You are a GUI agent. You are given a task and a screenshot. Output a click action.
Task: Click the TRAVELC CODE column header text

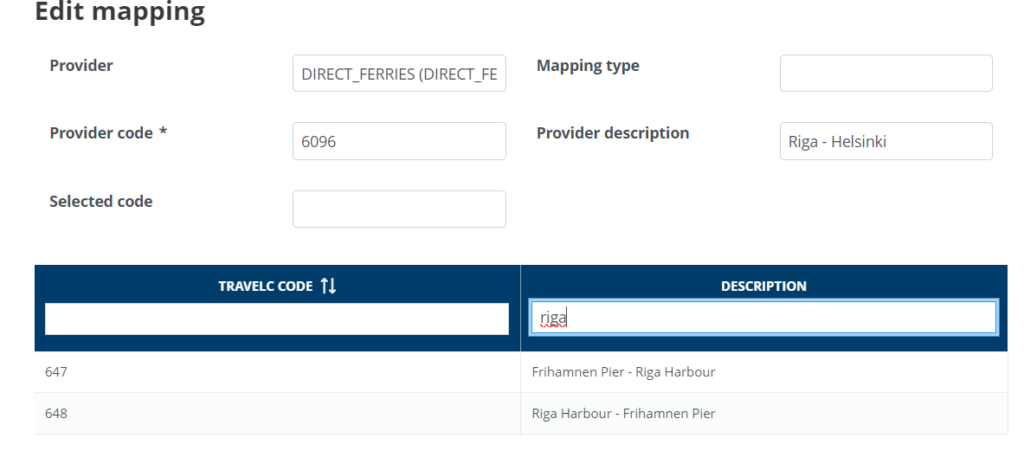coord(265,286)
